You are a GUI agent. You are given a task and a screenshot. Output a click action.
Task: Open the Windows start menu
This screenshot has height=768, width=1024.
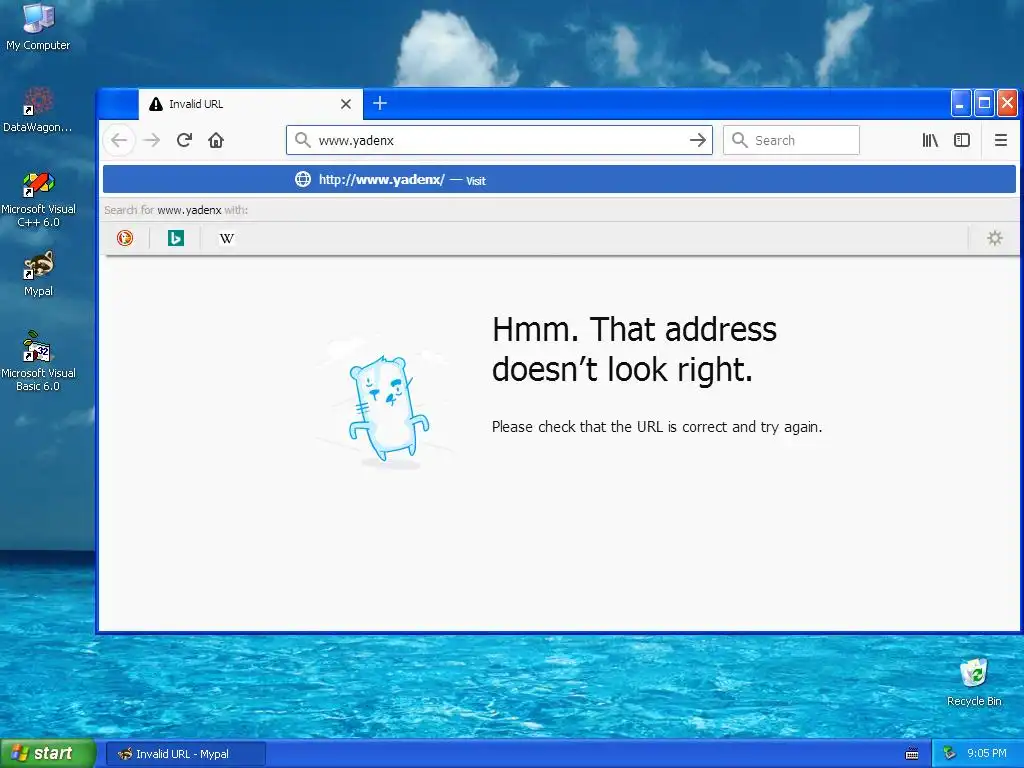click(48, 753)
